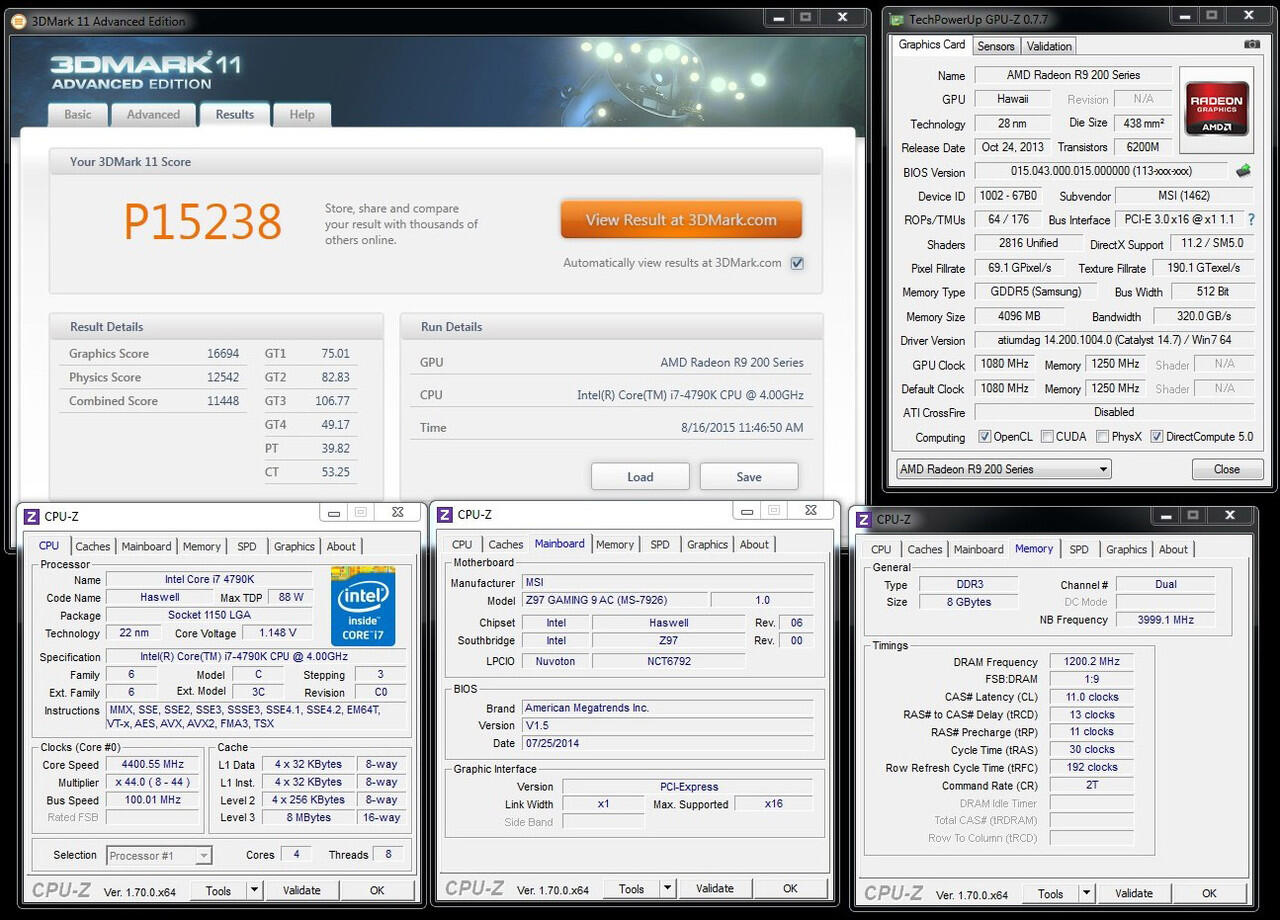This screenshot has height=920, width=1280.
Task: Click the Bus Interface question mark icon
Action: tap(1250, 219)
